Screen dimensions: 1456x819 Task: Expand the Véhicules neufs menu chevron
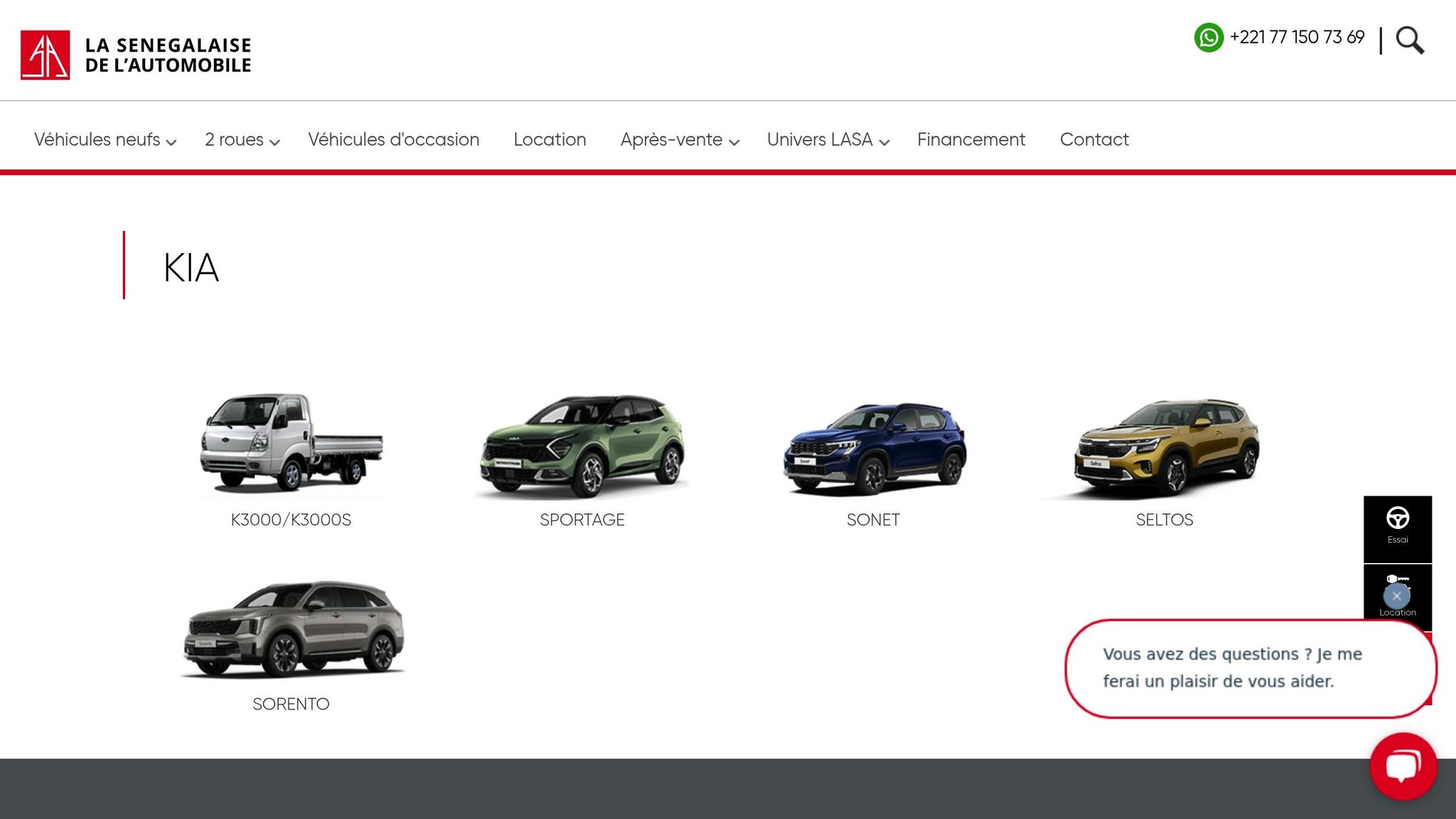tap(171, 142)
